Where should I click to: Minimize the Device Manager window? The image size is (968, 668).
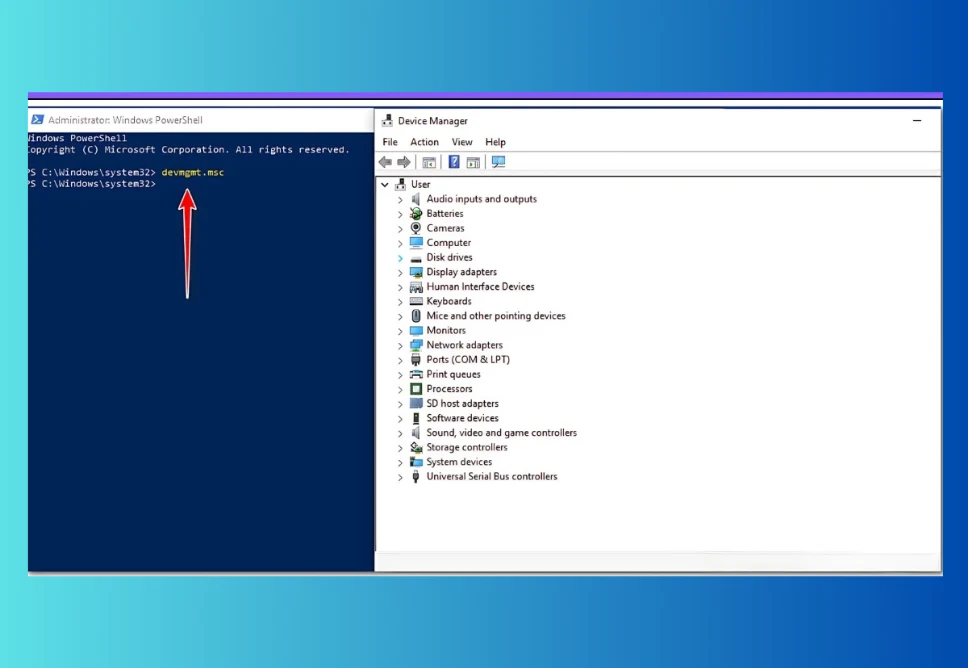pyautogui.click(x=917, y=120)
